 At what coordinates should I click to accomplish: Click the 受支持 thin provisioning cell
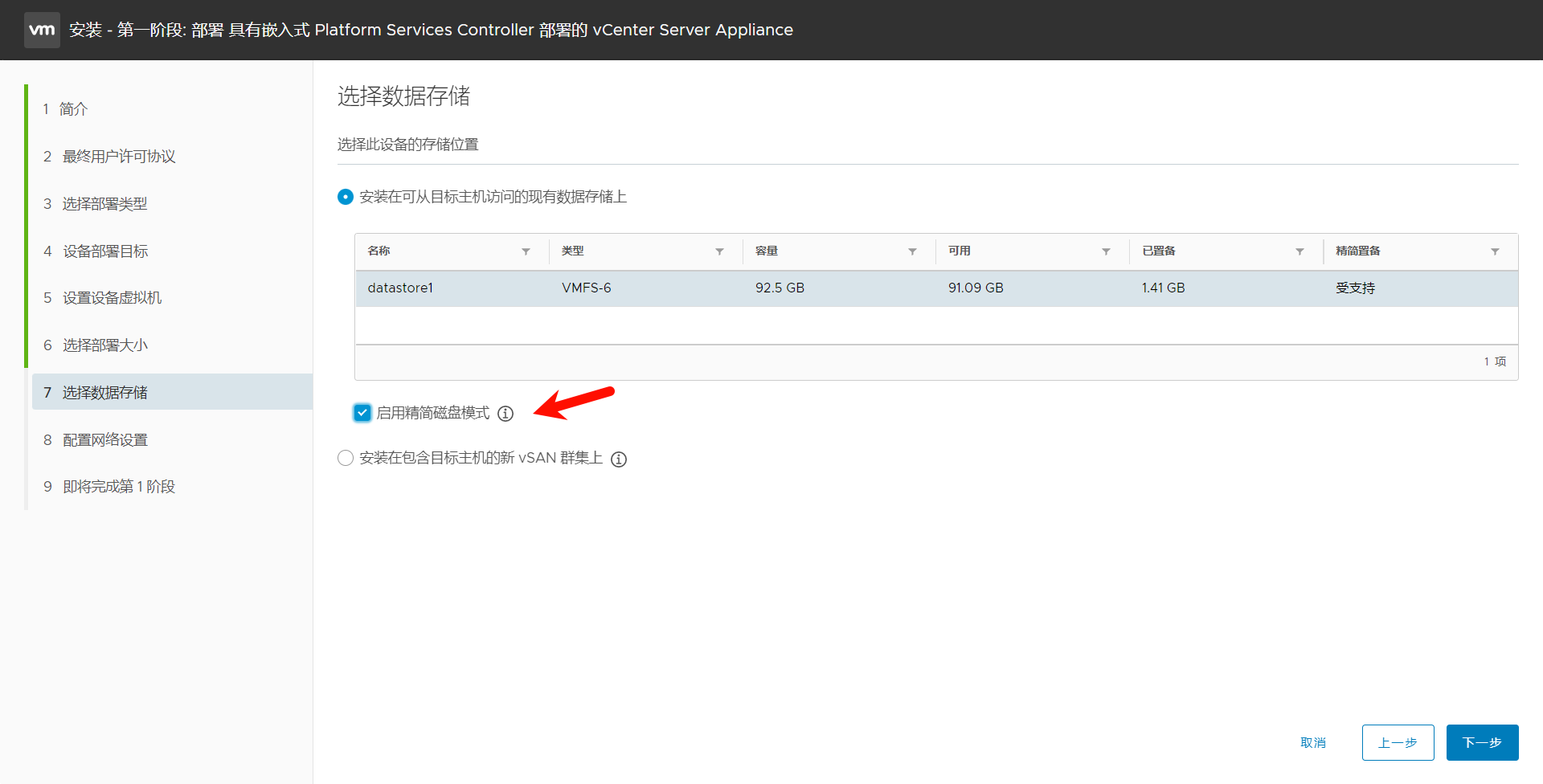point(1355,288)
